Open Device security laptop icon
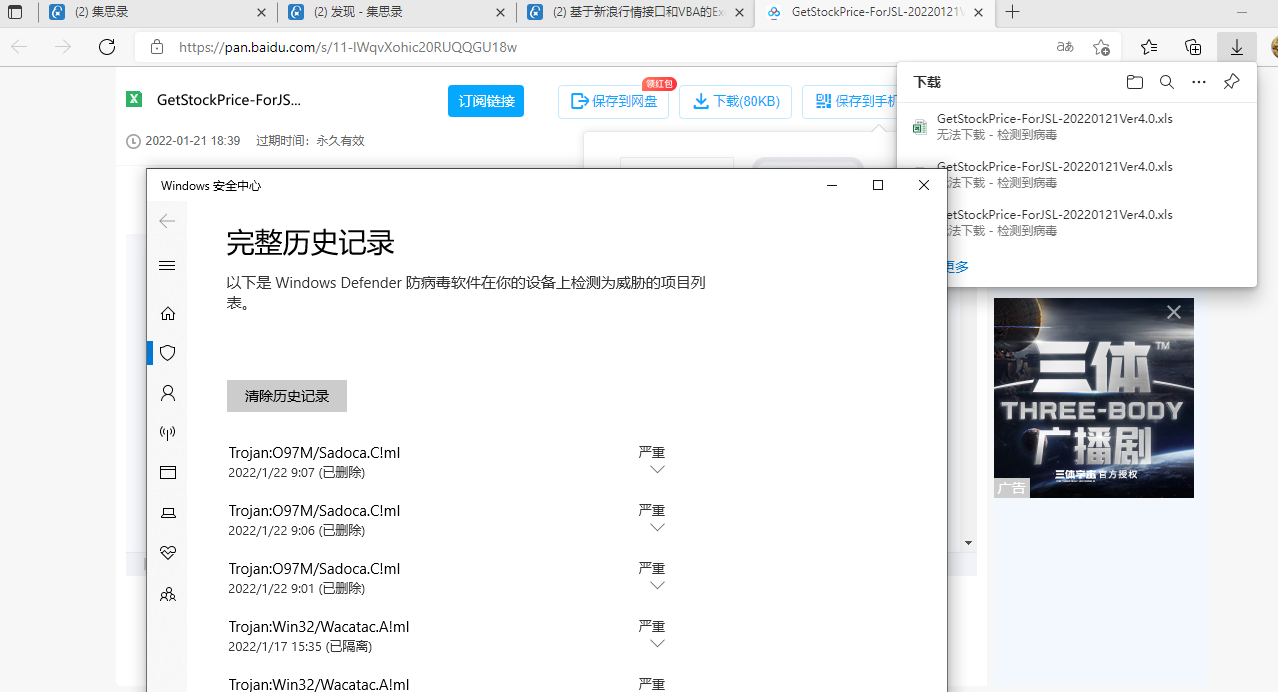Screen dimensions: 1278x692 coord(168,513)
